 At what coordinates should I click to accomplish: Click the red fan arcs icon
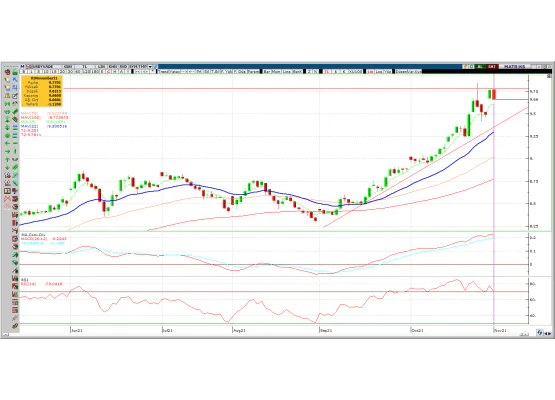[7, 206]
